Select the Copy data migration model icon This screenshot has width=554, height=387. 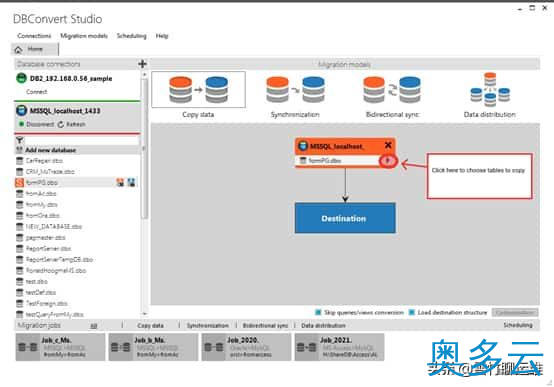[198, 89]
